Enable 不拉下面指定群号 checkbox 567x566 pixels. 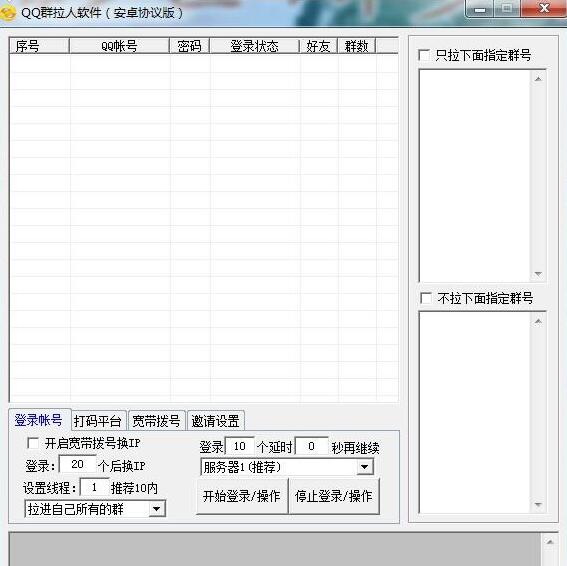426,298
